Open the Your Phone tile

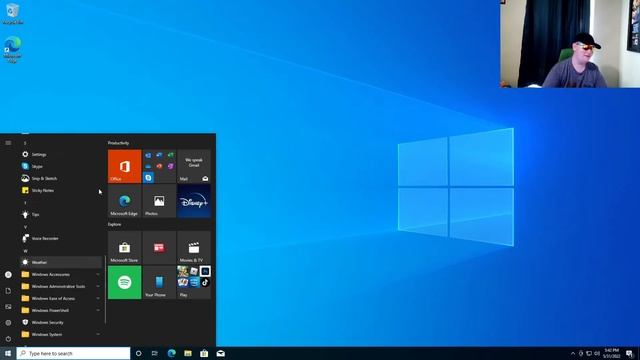point(159,282)
